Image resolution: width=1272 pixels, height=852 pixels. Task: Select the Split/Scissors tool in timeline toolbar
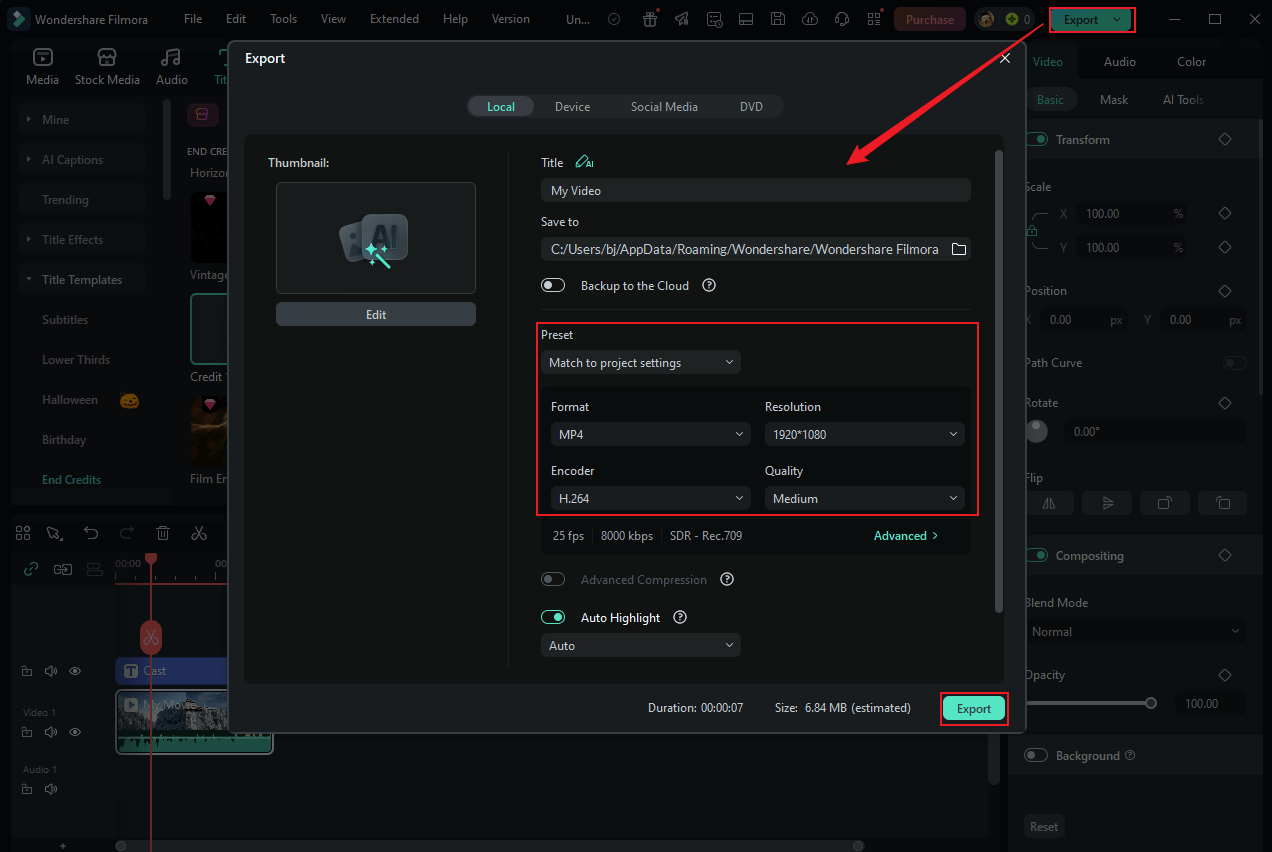pyautogui.click(x=199, y=533)
